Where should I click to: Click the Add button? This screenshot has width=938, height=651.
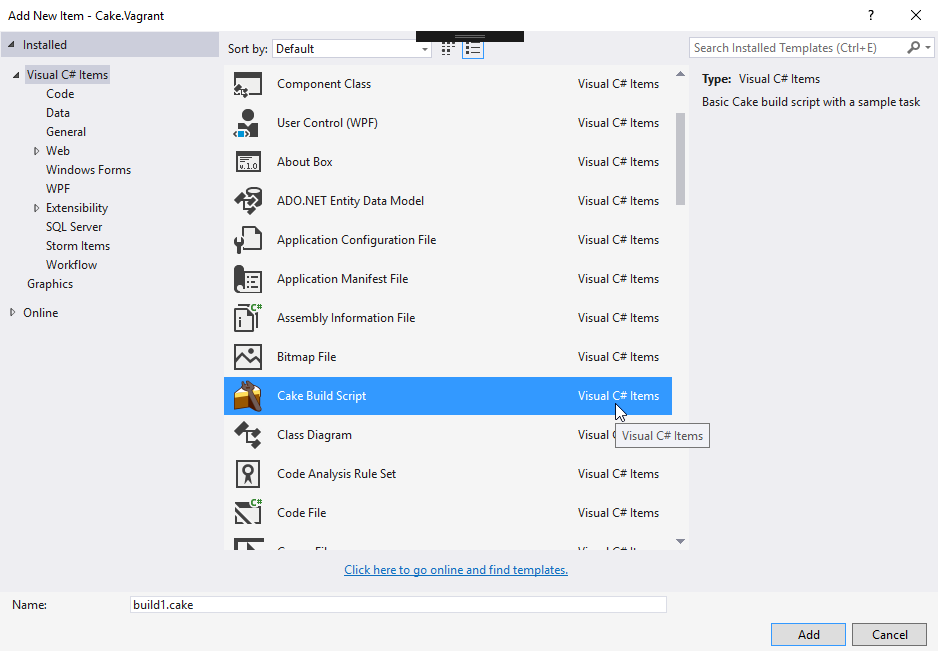point(808,634)
